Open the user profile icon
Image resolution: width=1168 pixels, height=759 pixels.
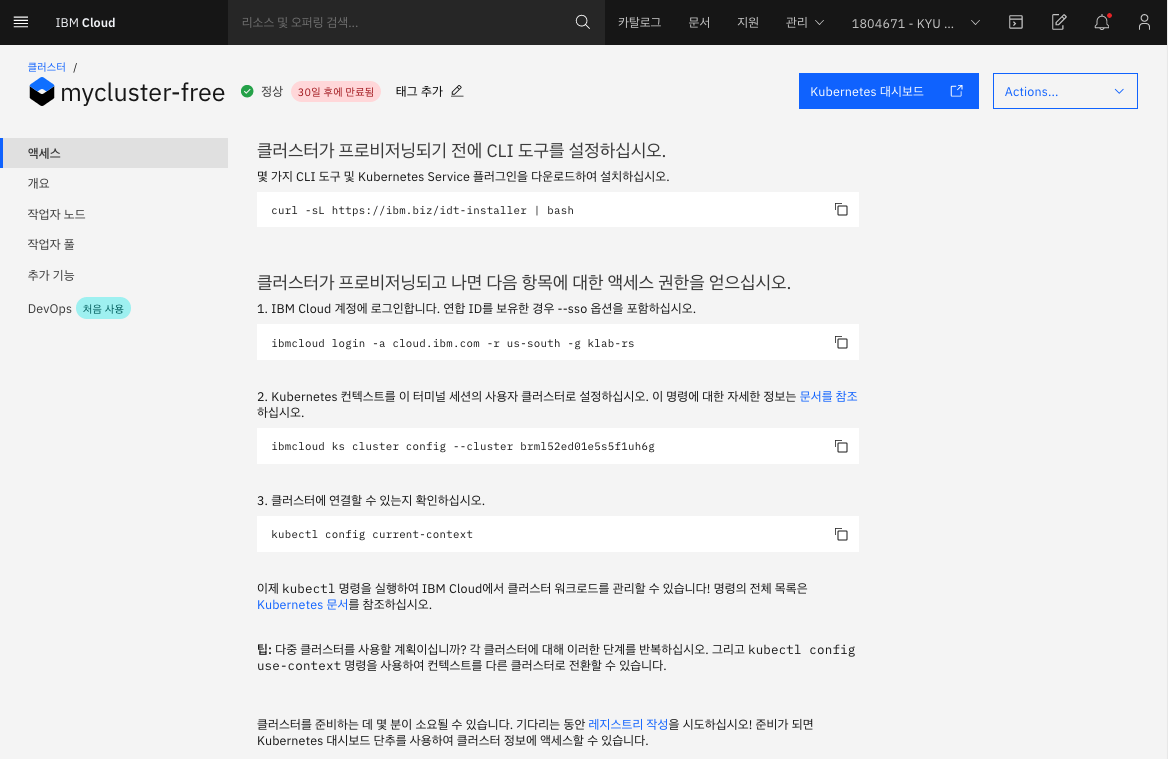click(1144, 22)
